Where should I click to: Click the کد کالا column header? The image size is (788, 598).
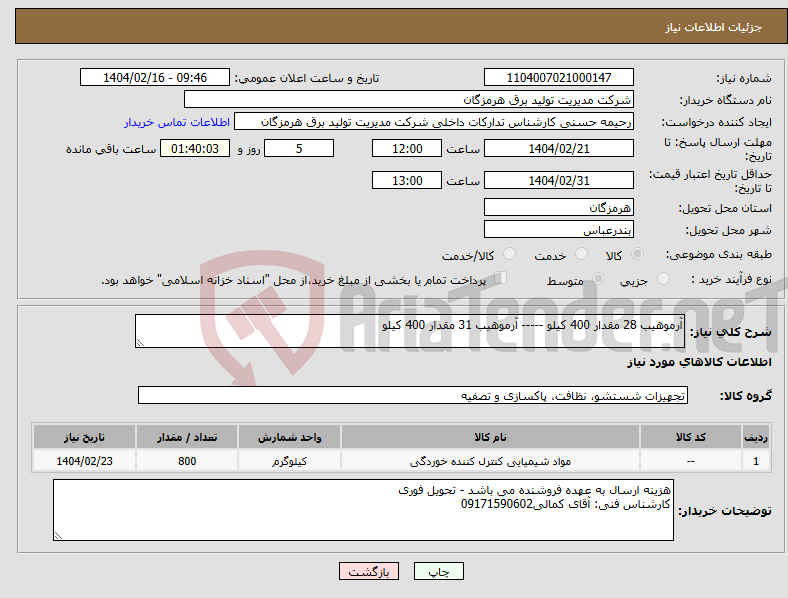(x=691, y=437)
